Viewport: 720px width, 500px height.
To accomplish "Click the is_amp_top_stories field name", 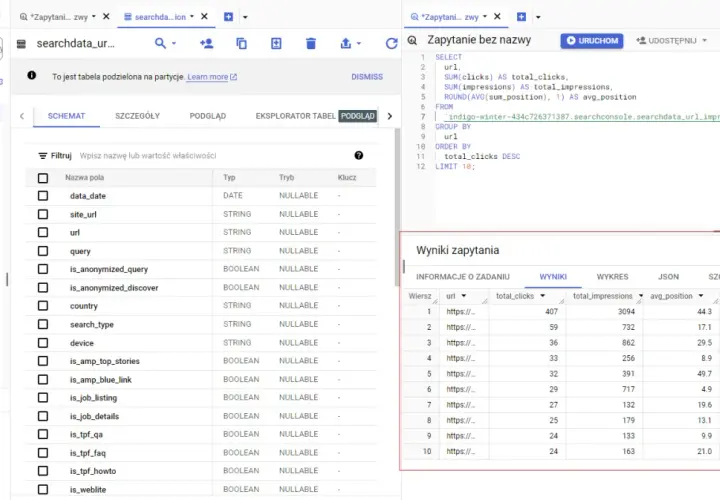I will (x=105, y=361).
